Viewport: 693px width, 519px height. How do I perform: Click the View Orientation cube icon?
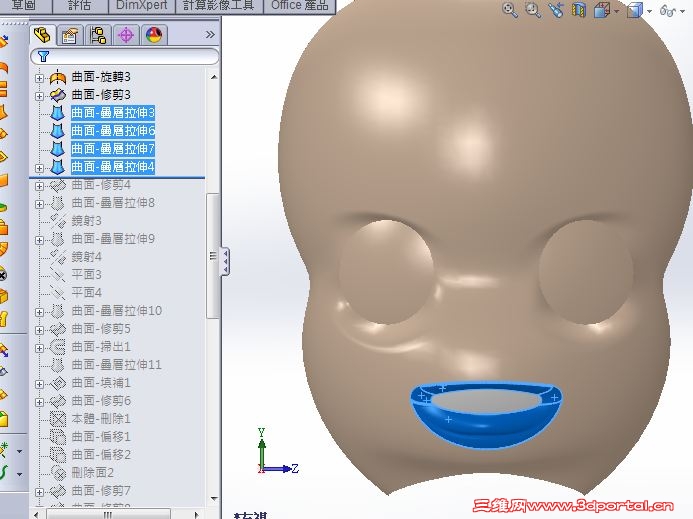pyautogui.click(x=602, y=10)
